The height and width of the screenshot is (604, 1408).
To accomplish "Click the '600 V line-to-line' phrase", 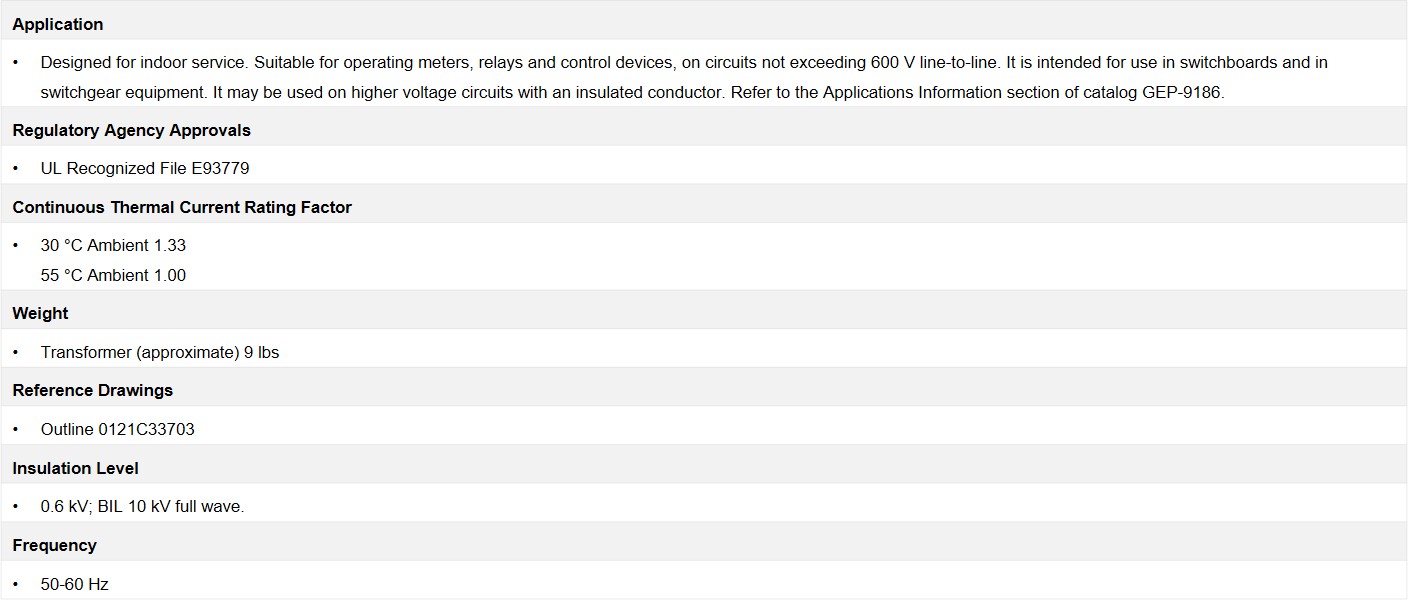I will [x=933, y=62].
